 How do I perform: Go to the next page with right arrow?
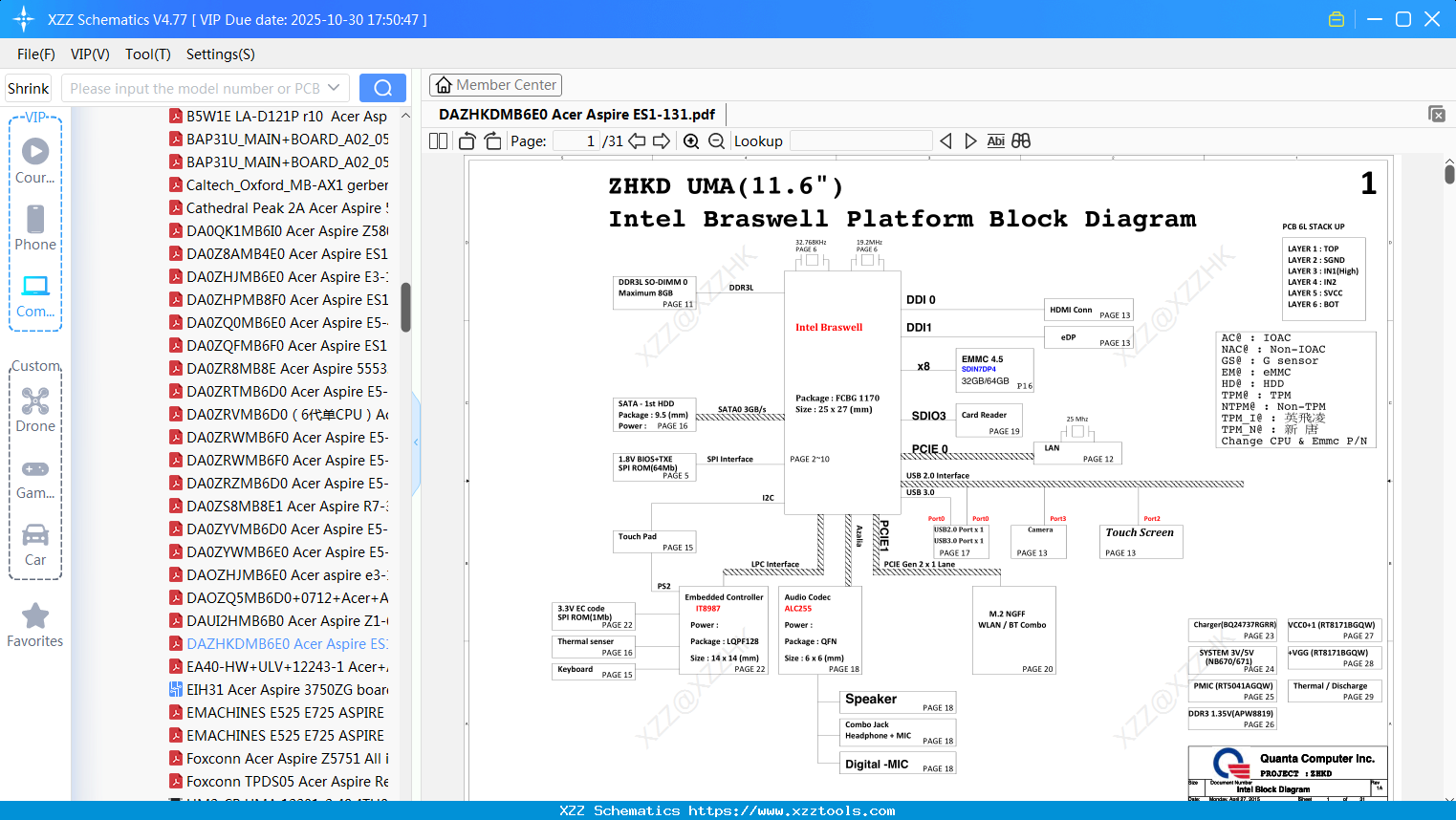coord(662,141)
